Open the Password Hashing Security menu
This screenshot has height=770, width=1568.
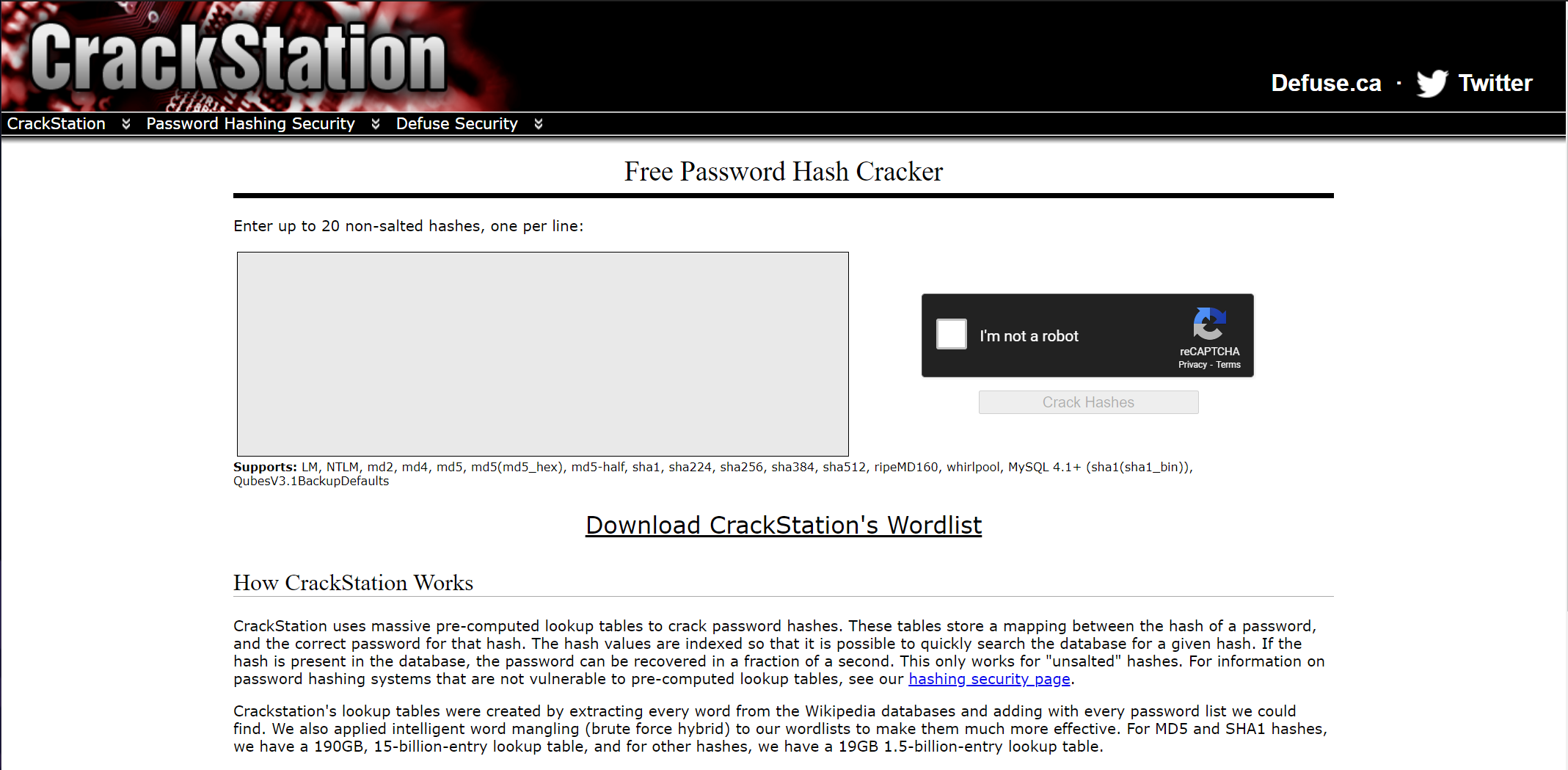(250, 123)
